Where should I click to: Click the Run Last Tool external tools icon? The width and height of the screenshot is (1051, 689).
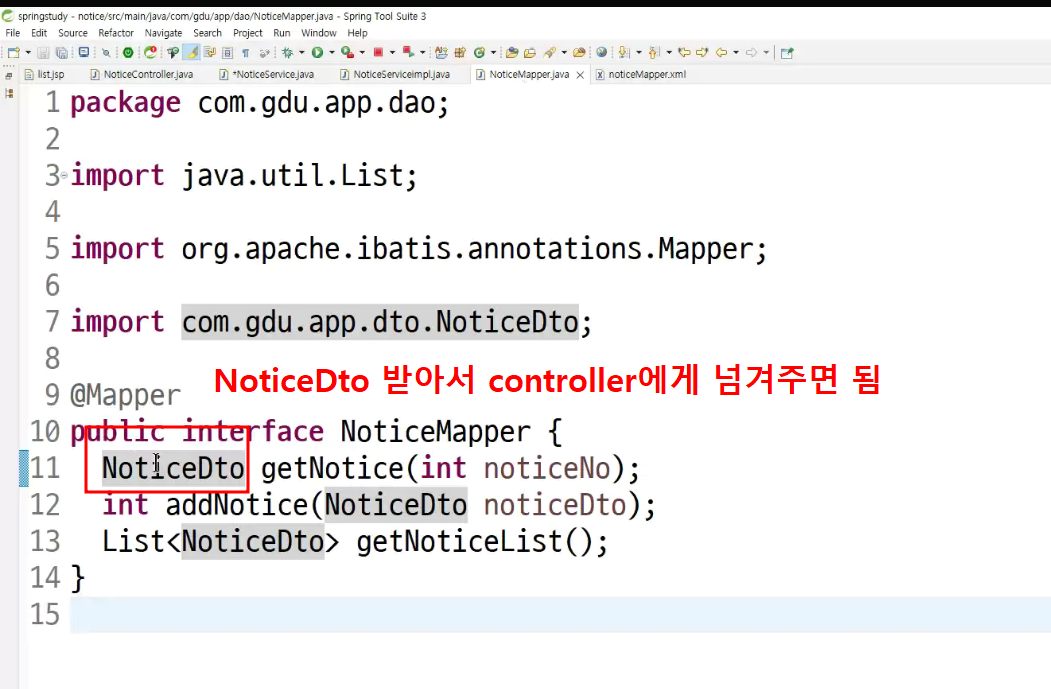(x=347, y=52)
